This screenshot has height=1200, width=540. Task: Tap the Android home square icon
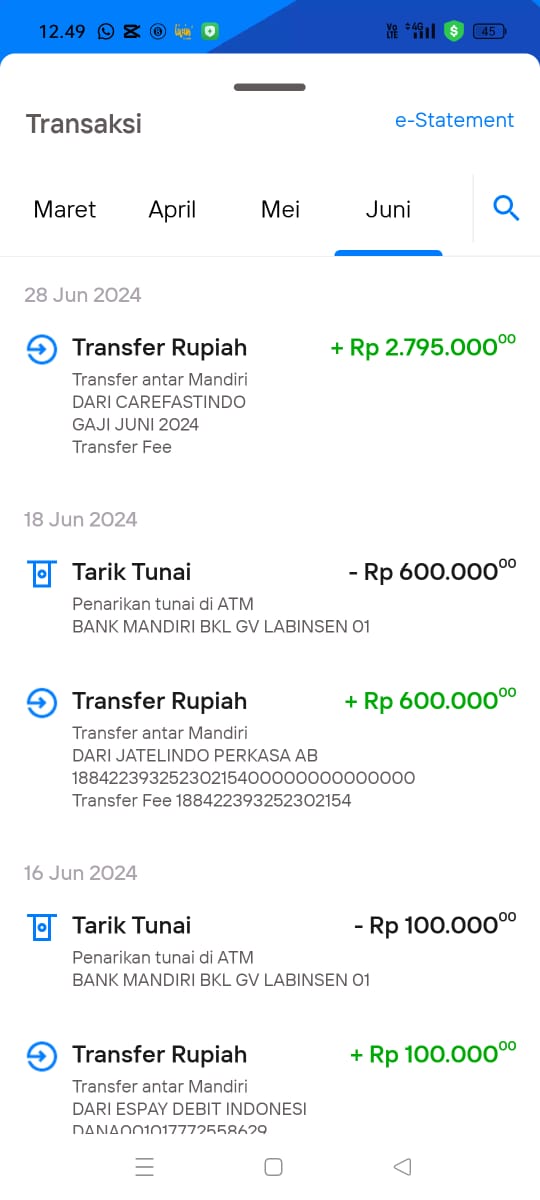click(x=273, y=1166)
